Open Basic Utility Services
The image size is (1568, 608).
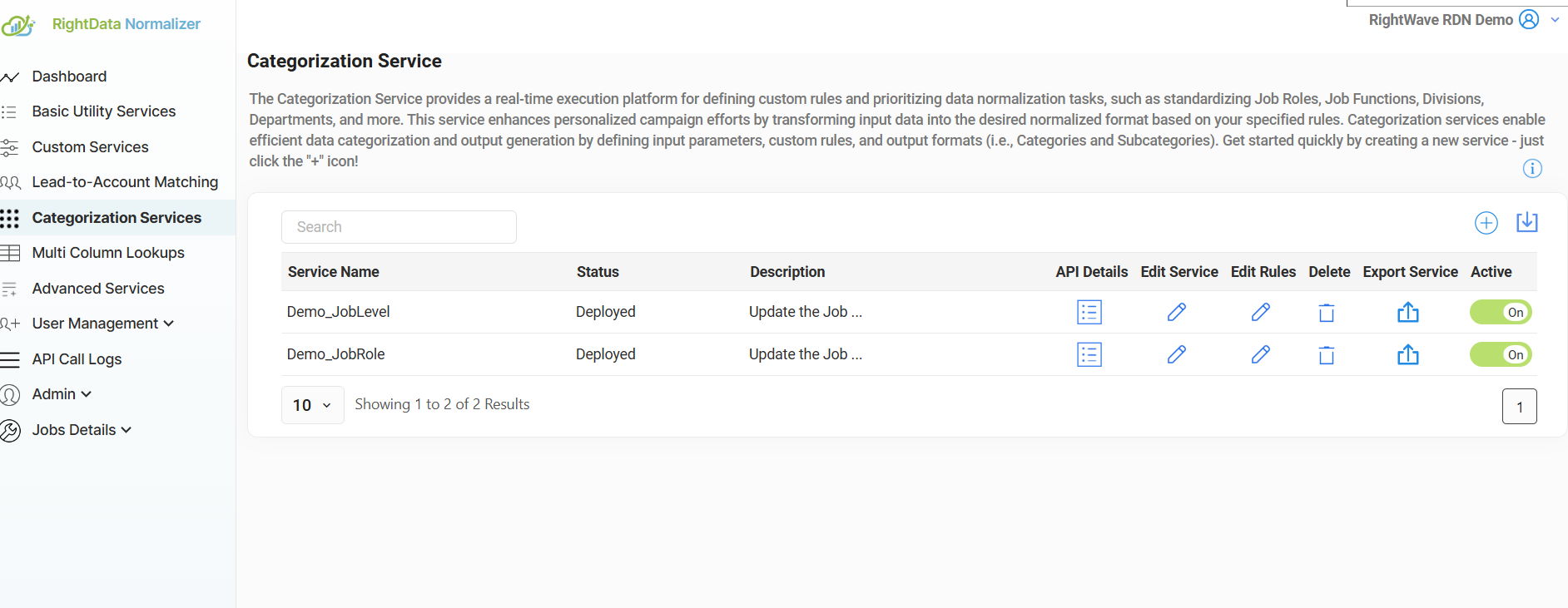click(x=103, y=111)
